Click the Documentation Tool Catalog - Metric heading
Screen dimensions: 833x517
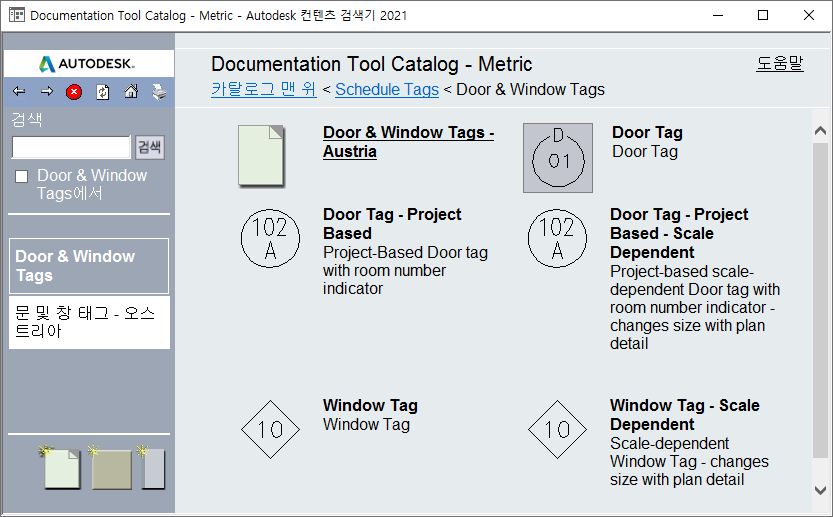tap(371, 64)
